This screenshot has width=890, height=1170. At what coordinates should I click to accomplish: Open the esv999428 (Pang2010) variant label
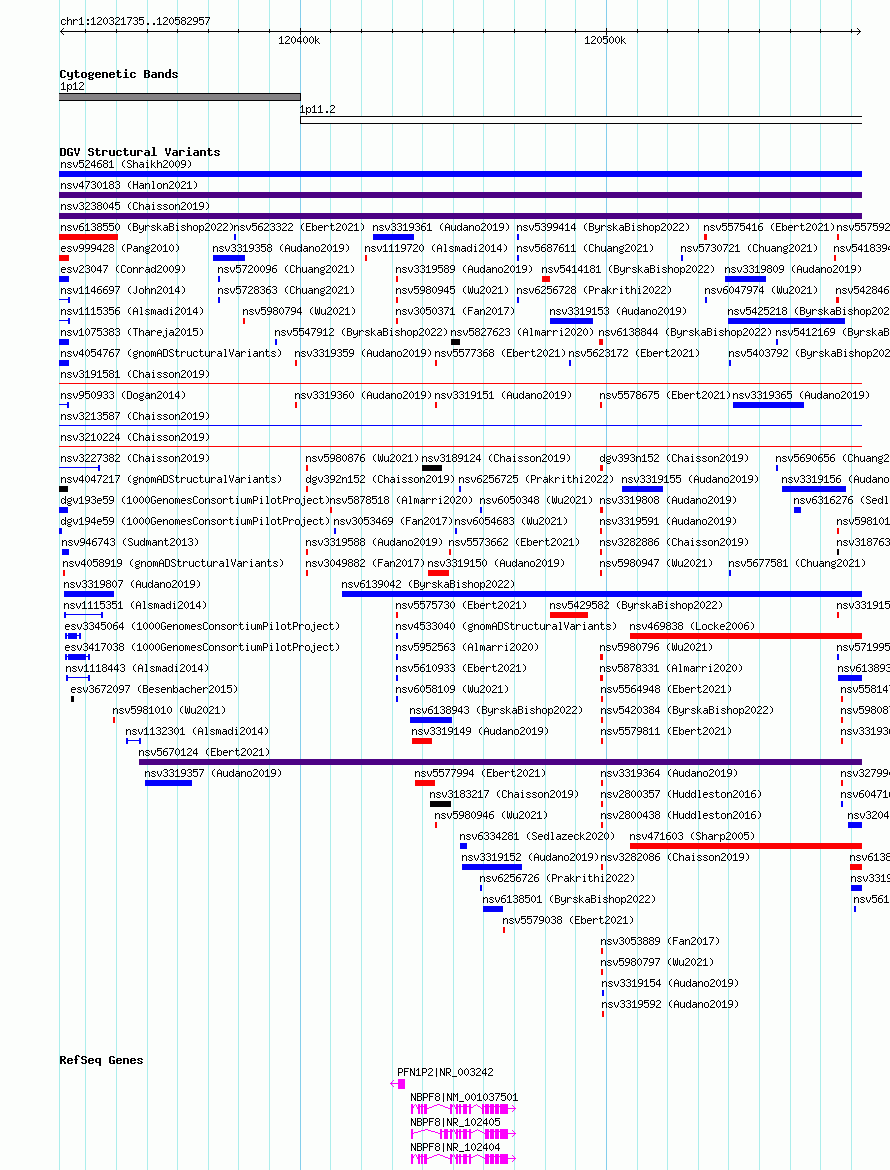pyautogui.click(x=119, y=248)
